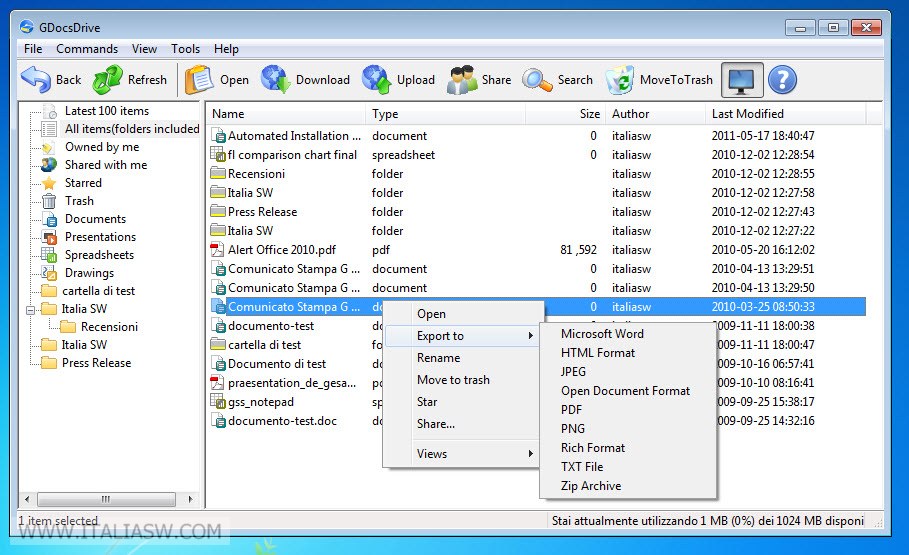Sort by the Size column header

point(565,114)
